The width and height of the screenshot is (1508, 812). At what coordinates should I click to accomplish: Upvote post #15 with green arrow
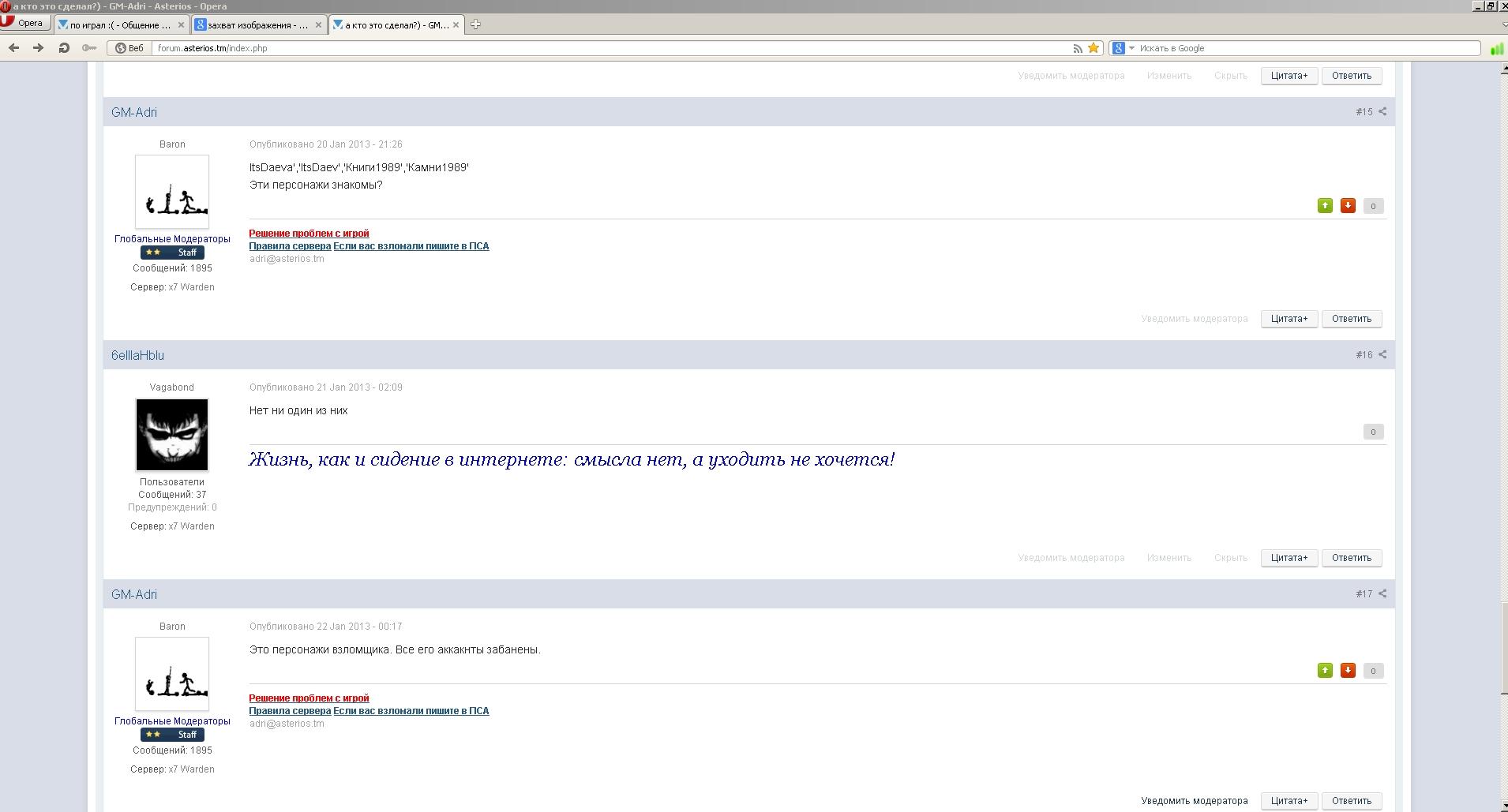(x=1325, y=206)
